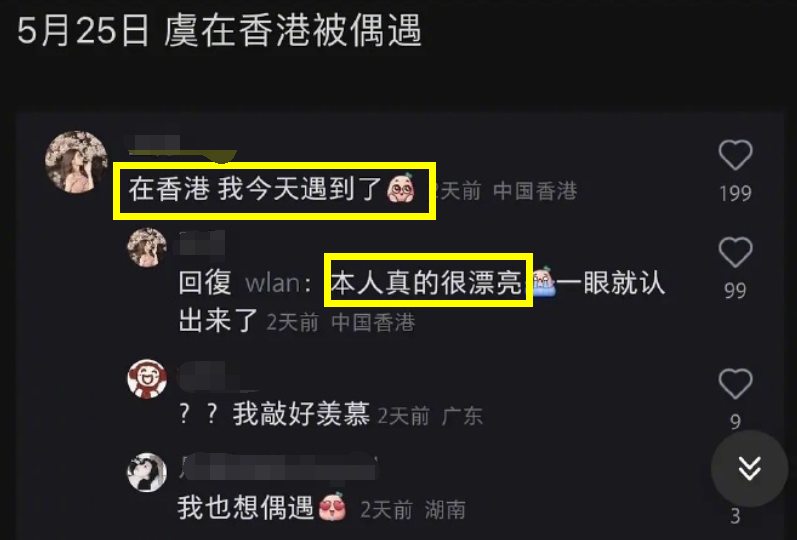This screenshot has height=540, width=797.
Task: Open the red cartoon face avatar
Action: pos(147,379)
